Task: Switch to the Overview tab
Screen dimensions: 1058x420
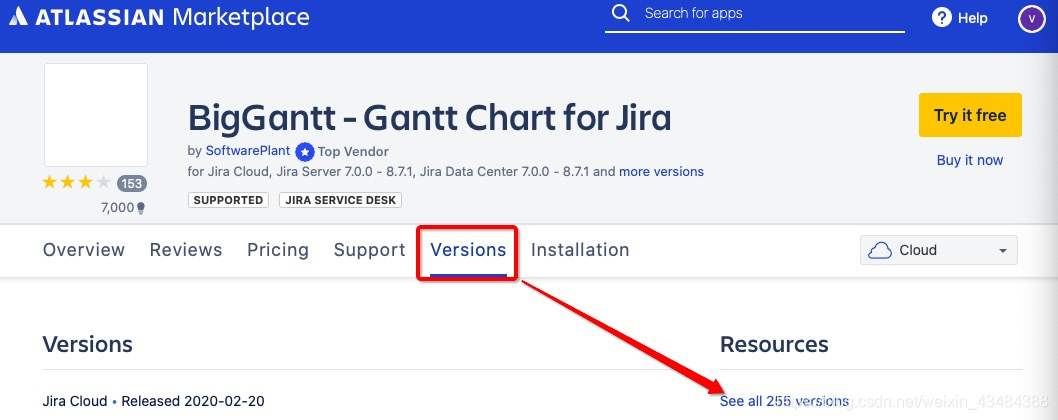Action: point(84,250)
